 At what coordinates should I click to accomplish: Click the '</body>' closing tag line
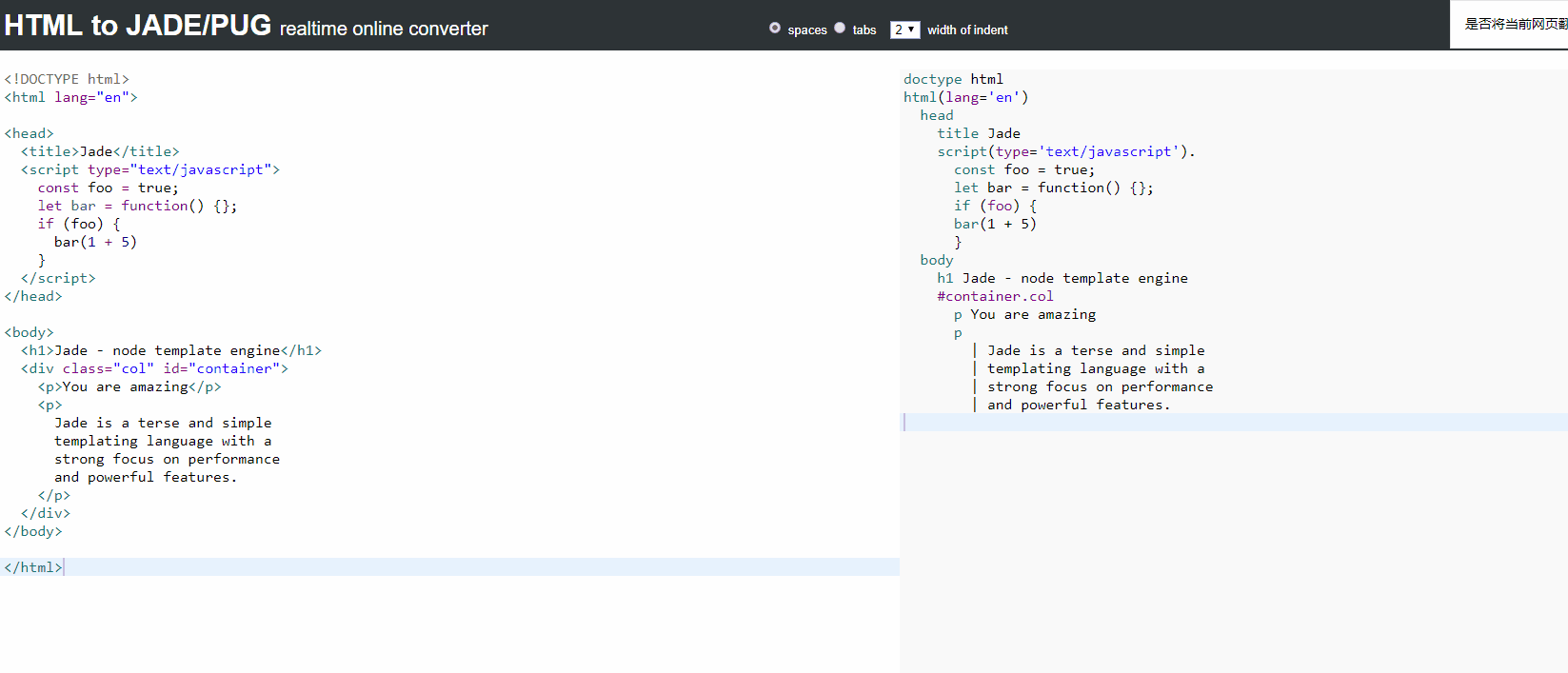pyautogui.click(x=33, y=531)
